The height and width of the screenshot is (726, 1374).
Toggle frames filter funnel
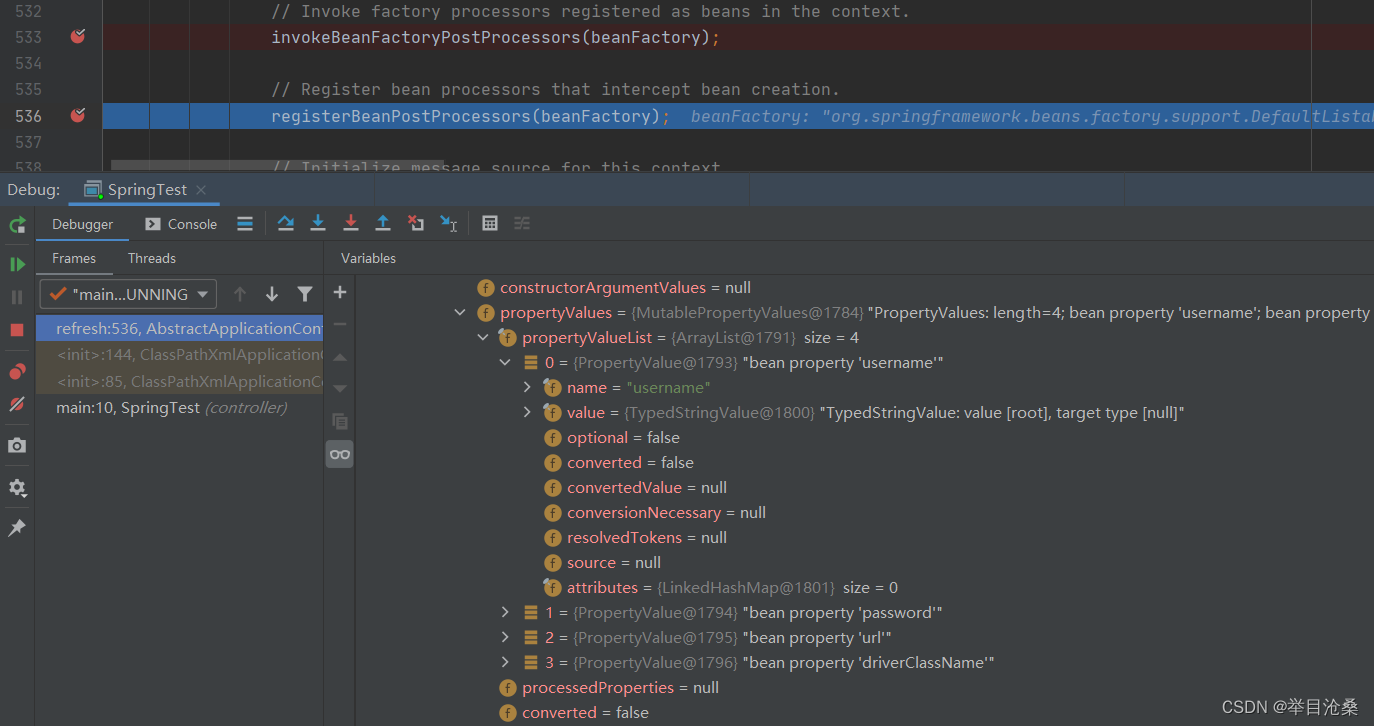pos(305,294)
